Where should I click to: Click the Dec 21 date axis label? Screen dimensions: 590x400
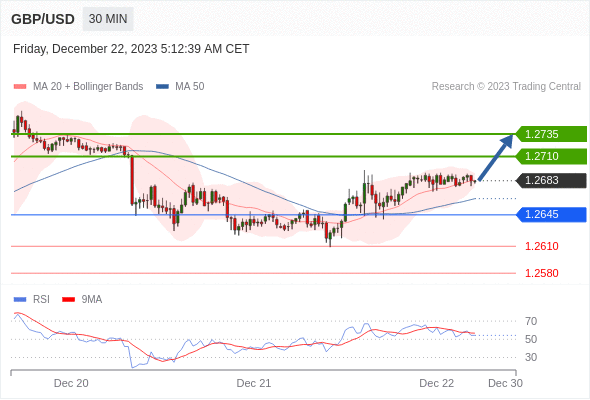coord(254,383)
